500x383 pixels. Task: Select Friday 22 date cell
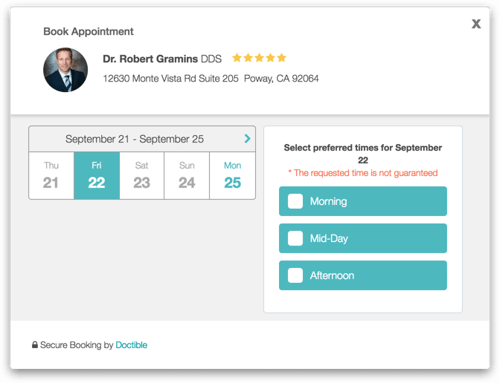[97, 176]
